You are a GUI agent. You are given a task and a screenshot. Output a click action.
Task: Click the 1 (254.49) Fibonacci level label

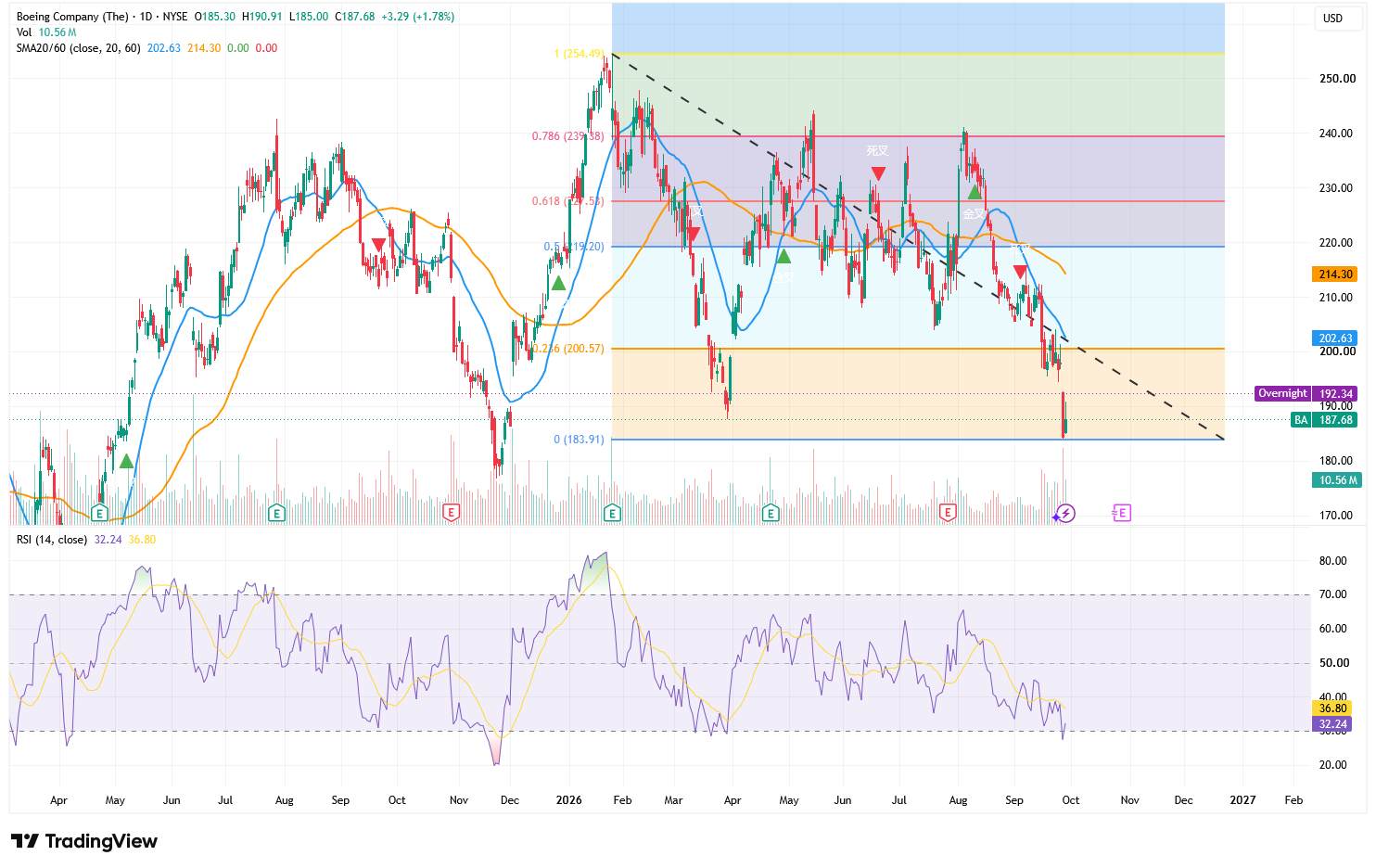pyautogui.click(x=580, y=54)
